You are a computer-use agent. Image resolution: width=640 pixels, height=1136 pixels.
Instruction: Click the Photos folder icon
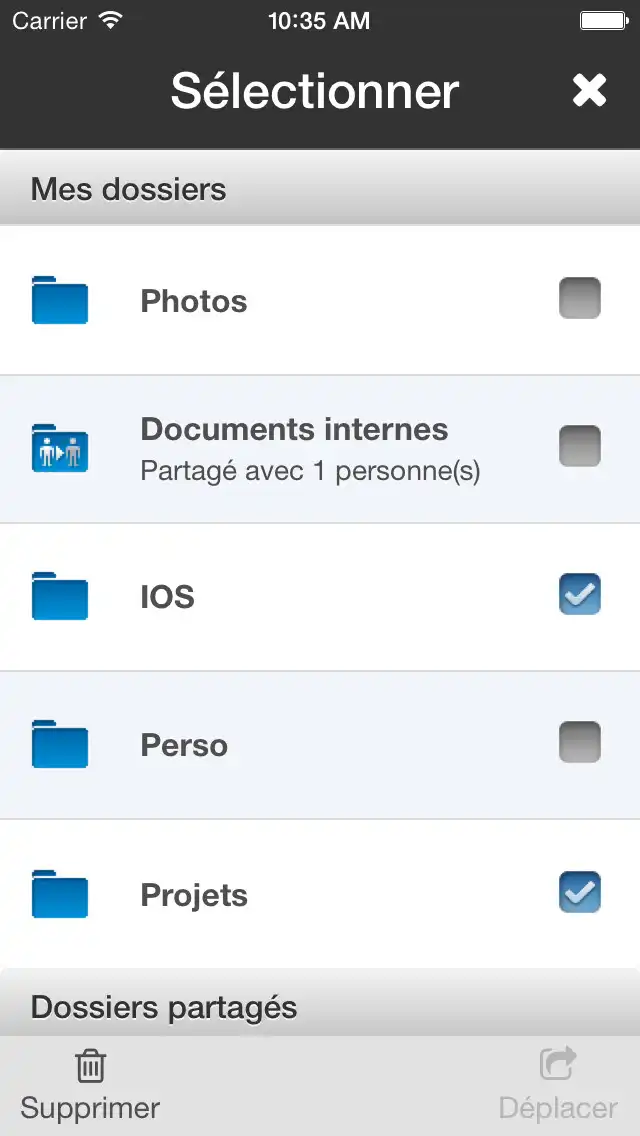coord(59,300)
